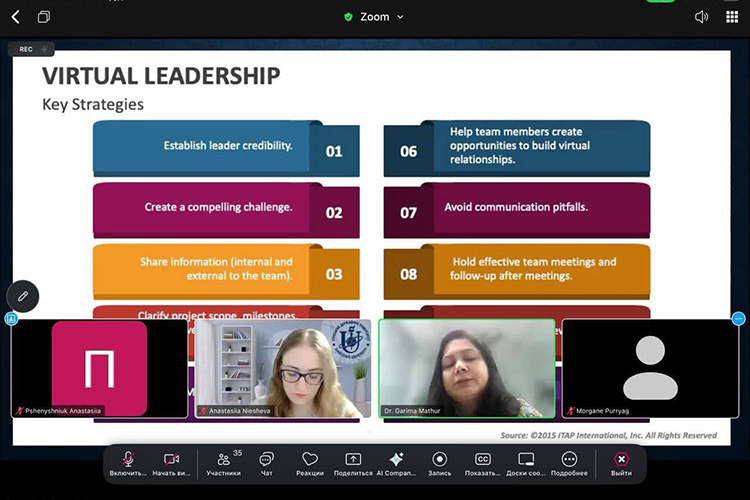The width and height of the screenshot is (750, 500).
Task: Click the share screen (Поделиться) icon
Action: click(x=352, y=459)
